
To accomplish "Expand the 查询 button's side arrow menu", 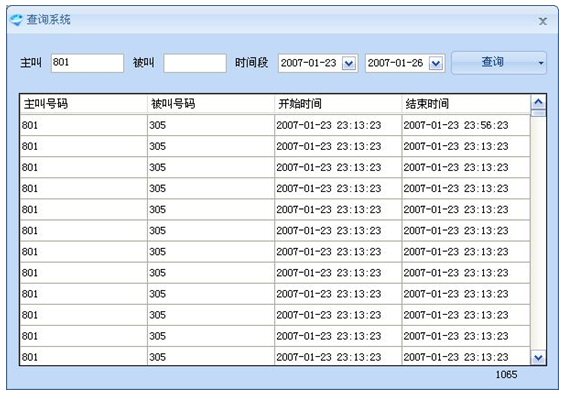I will [x=541, y=63].
